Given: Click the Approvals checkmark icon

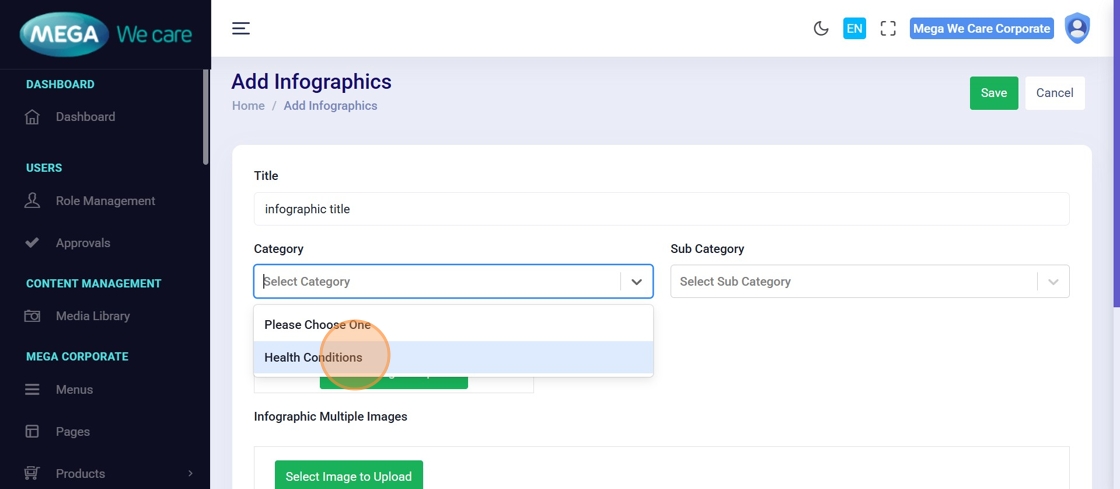Looking at the screenshot, I should pyautogui.click(x=32, y=243).
